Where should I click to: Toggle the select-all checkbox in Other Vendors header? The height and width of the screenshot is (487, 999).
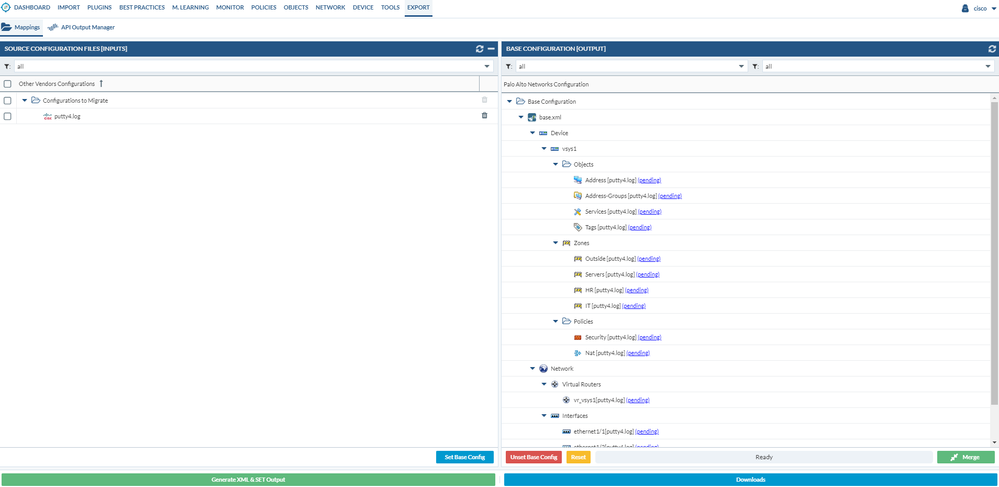click(8, 84)
